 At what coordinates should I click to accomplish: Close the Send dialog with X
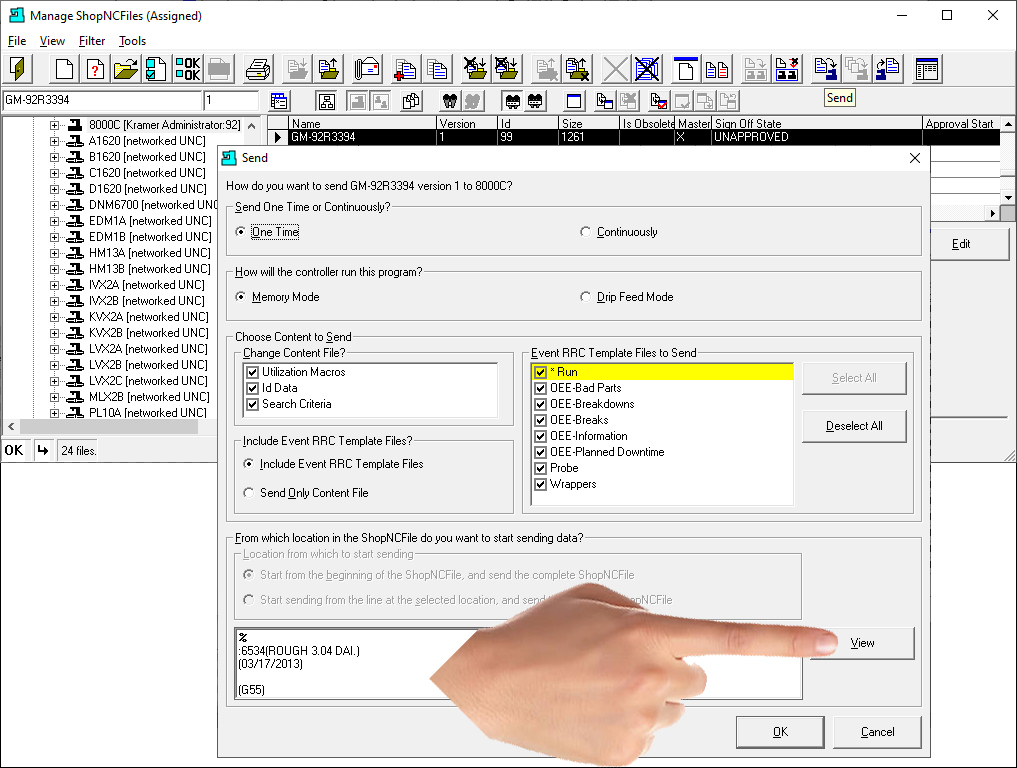click(915, 158)
